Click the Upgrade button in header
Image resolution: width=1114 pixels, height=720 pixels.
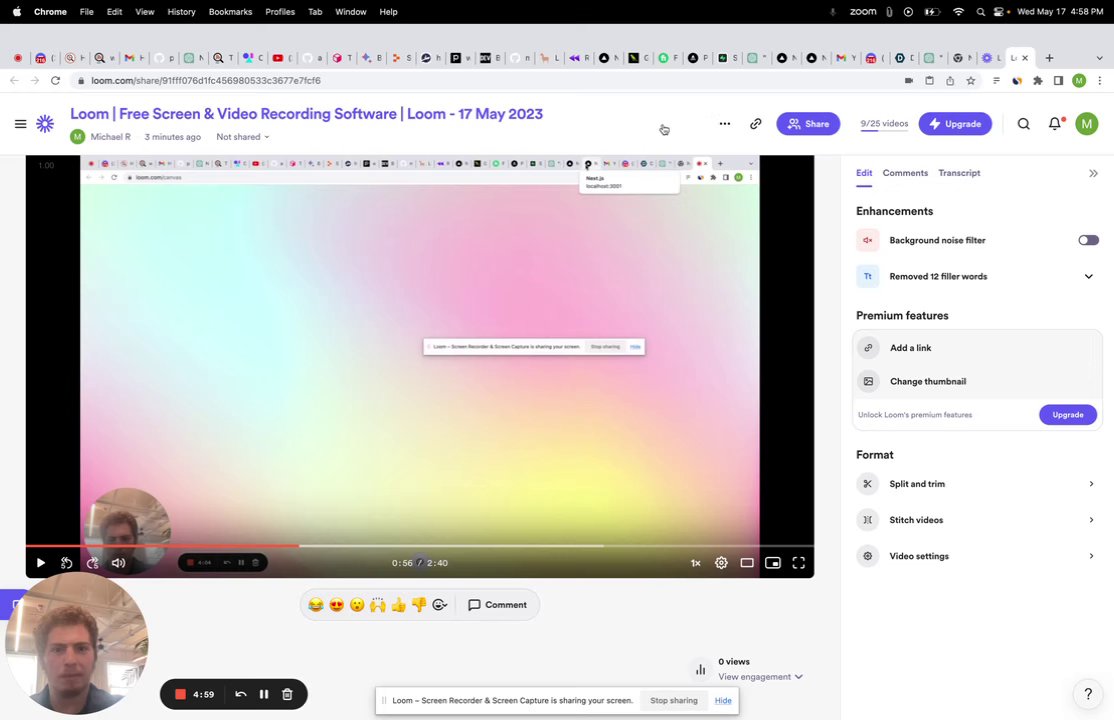coord(955,124)
